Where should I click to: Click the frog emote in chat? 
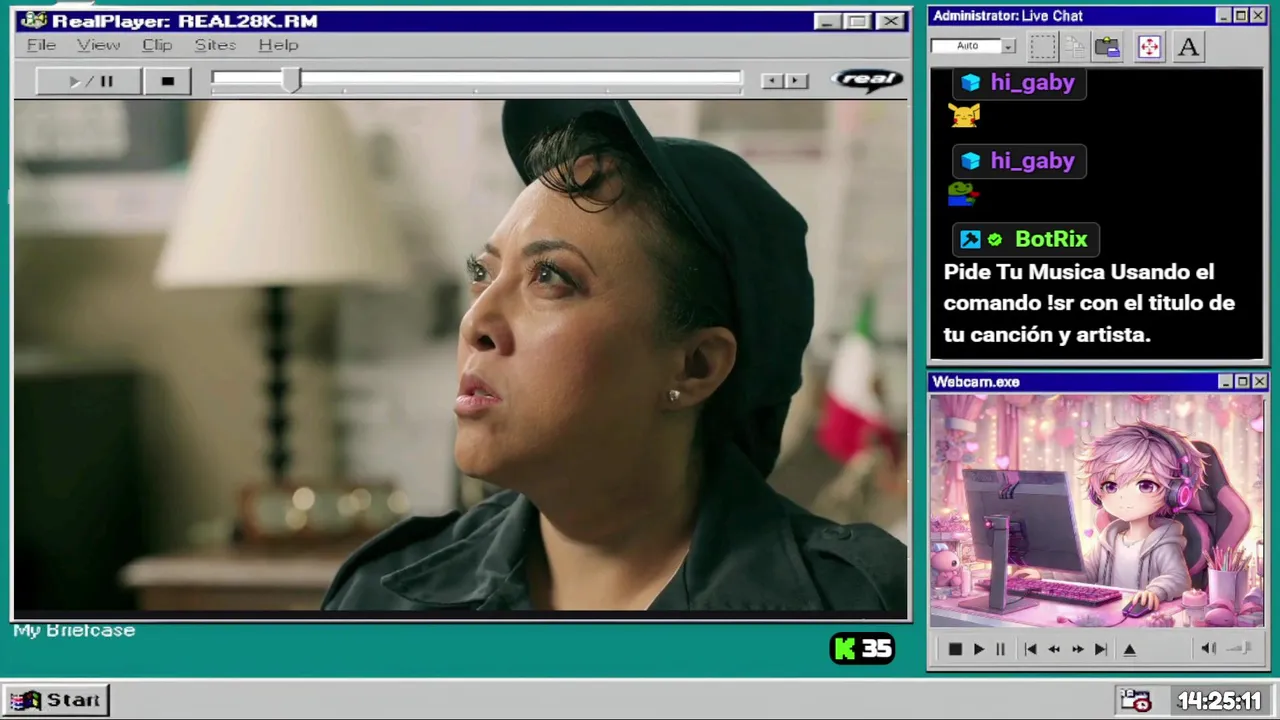click(x=962, y=194)
